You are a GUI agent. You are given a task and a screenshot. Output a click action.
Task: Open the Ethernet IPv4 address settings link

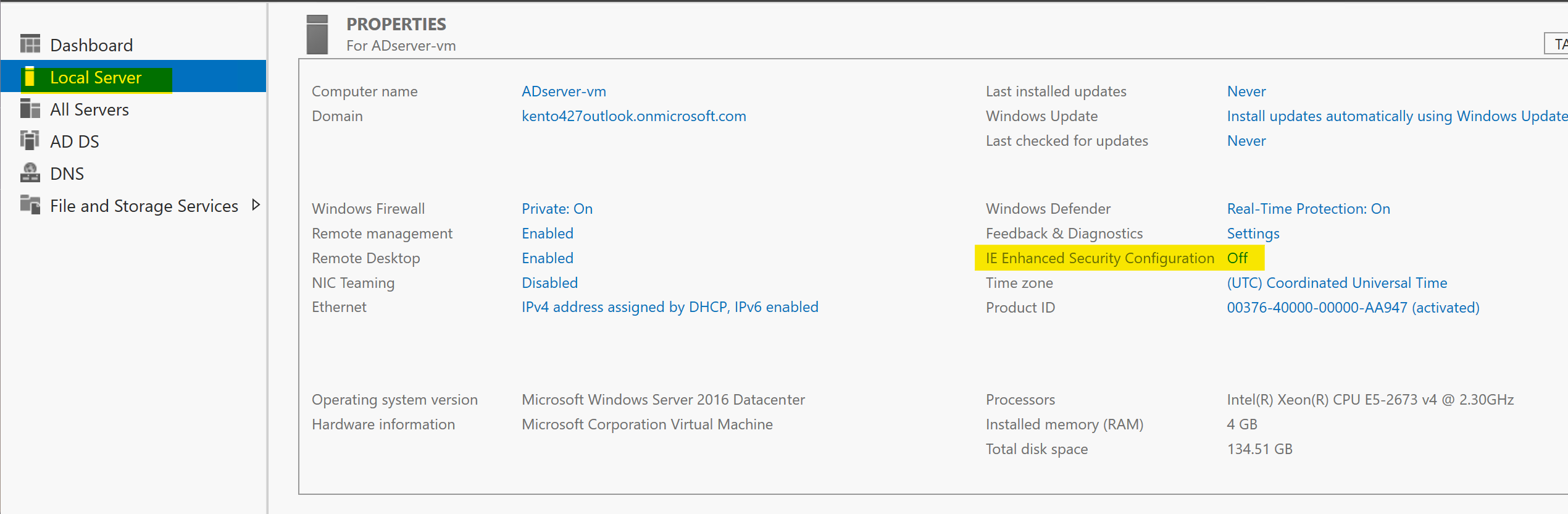click(x=670, y=307)
